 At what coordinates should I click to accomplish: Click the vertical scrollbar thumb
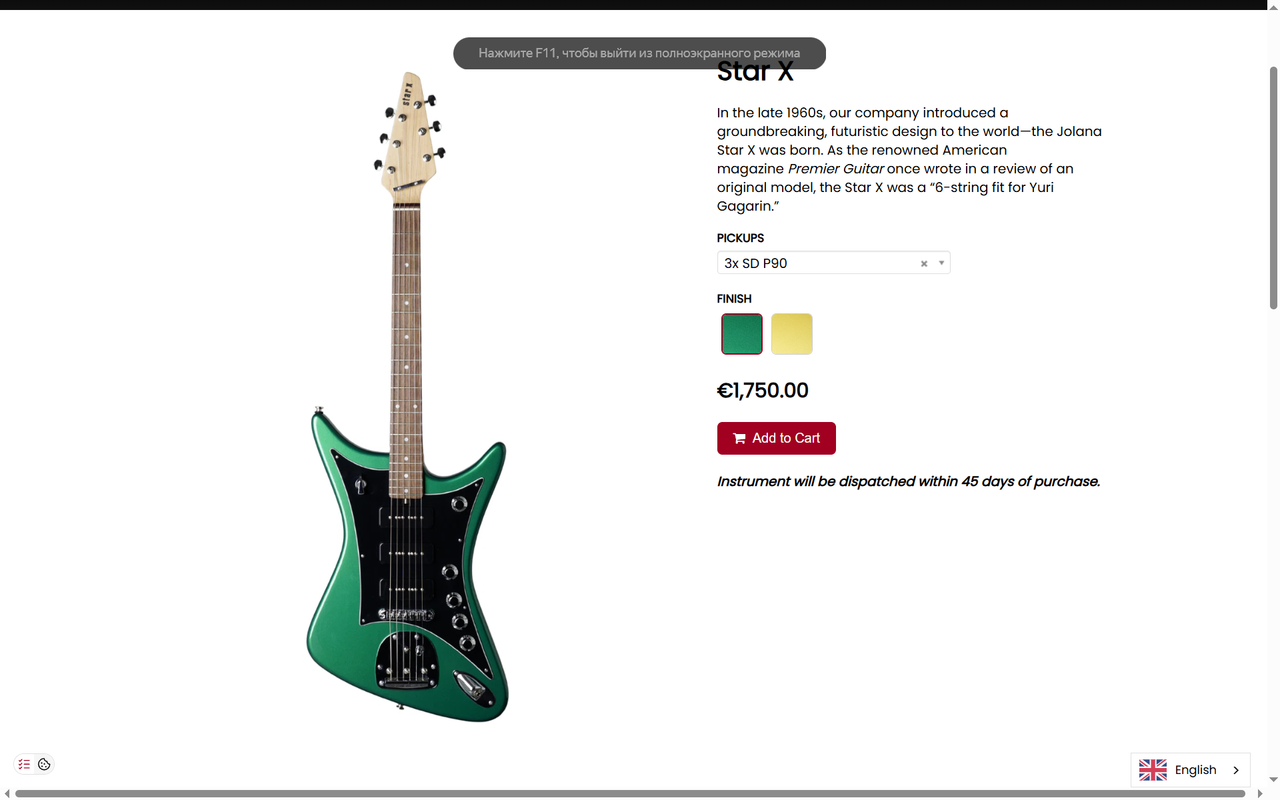tap(1273, 188)
